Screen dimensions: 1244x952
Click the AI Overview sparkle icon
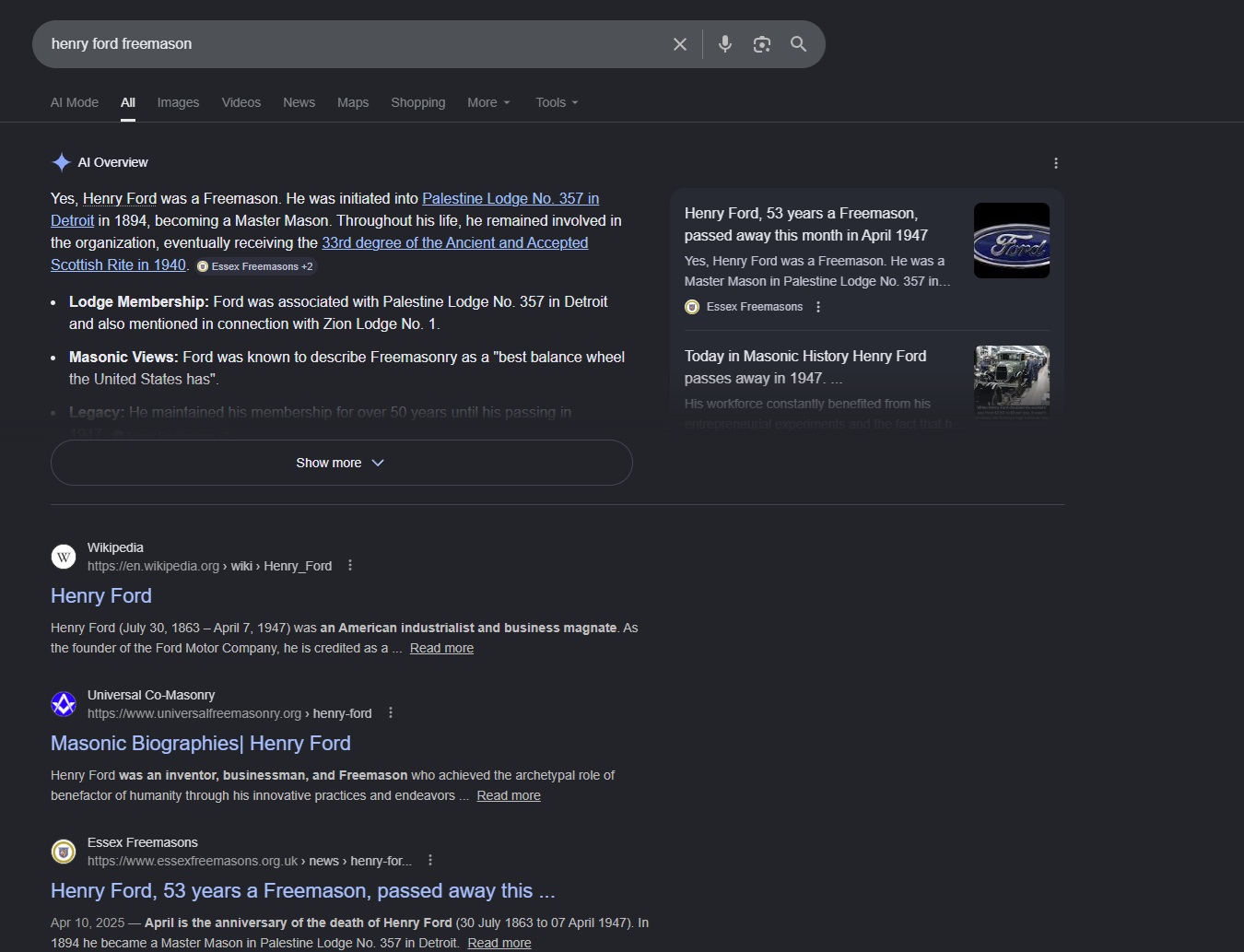point(62,162)
